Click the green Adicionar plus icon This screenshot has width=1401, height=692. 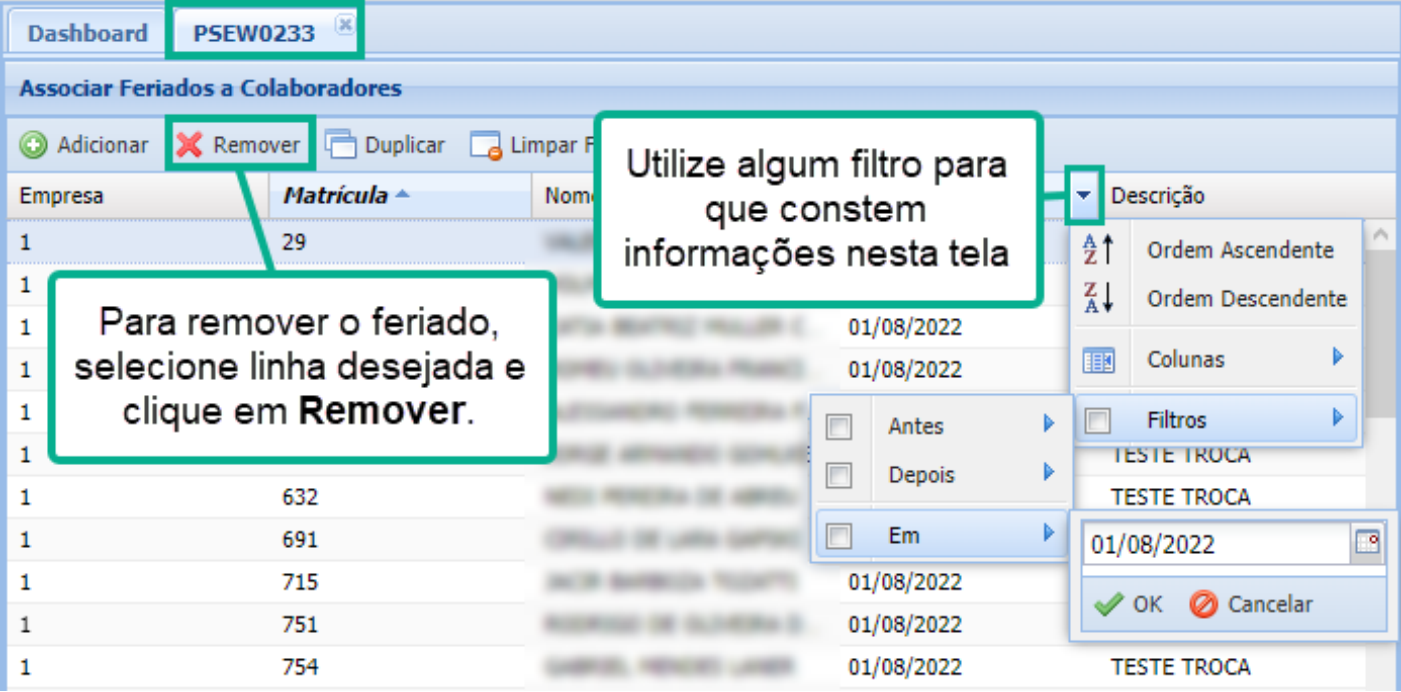pos(34,146)
